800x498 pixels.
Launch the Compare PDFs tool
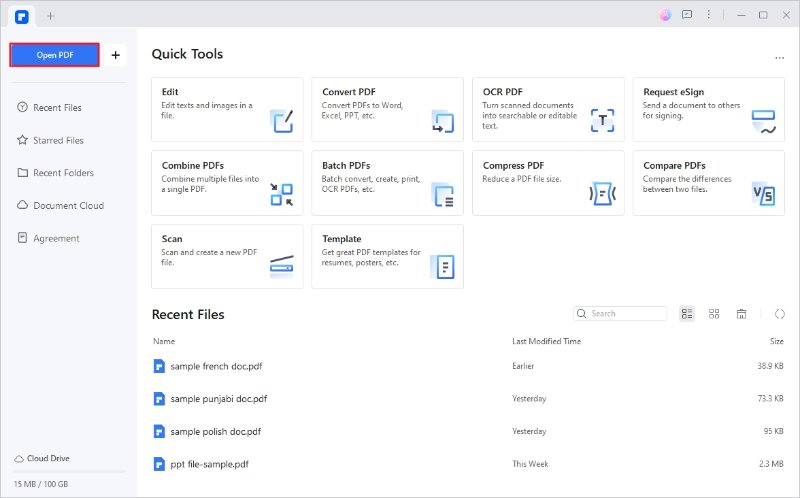708,183
